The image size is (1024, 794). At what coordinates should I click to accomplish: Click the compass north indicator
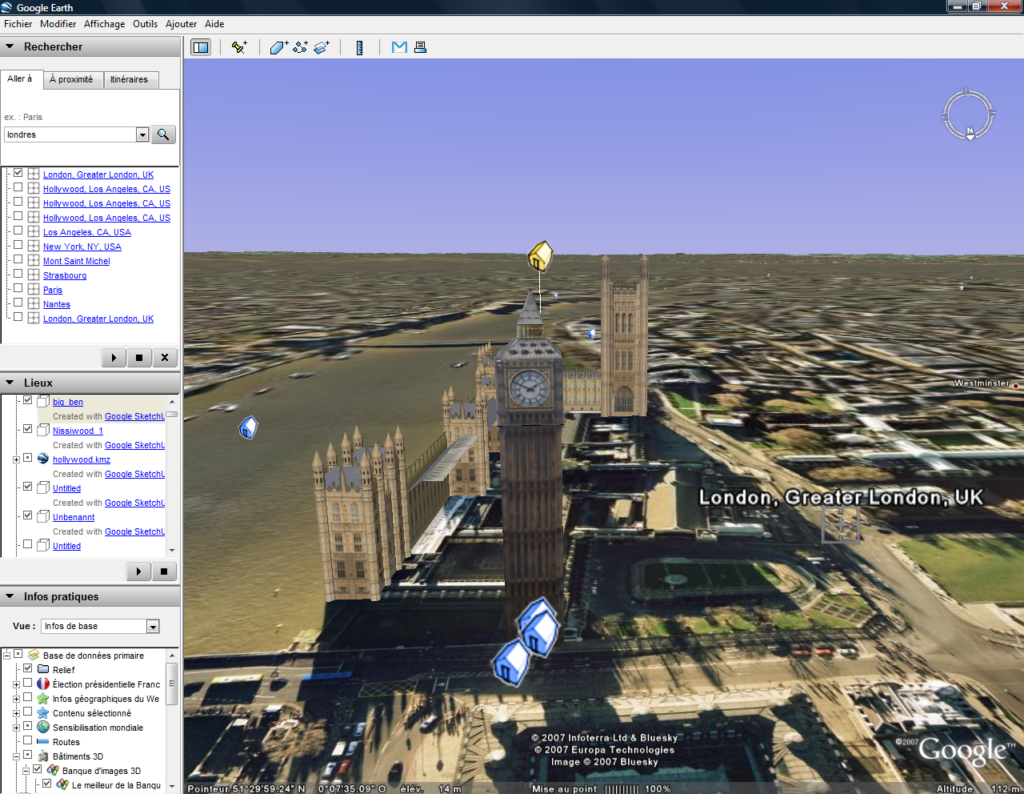970,133
